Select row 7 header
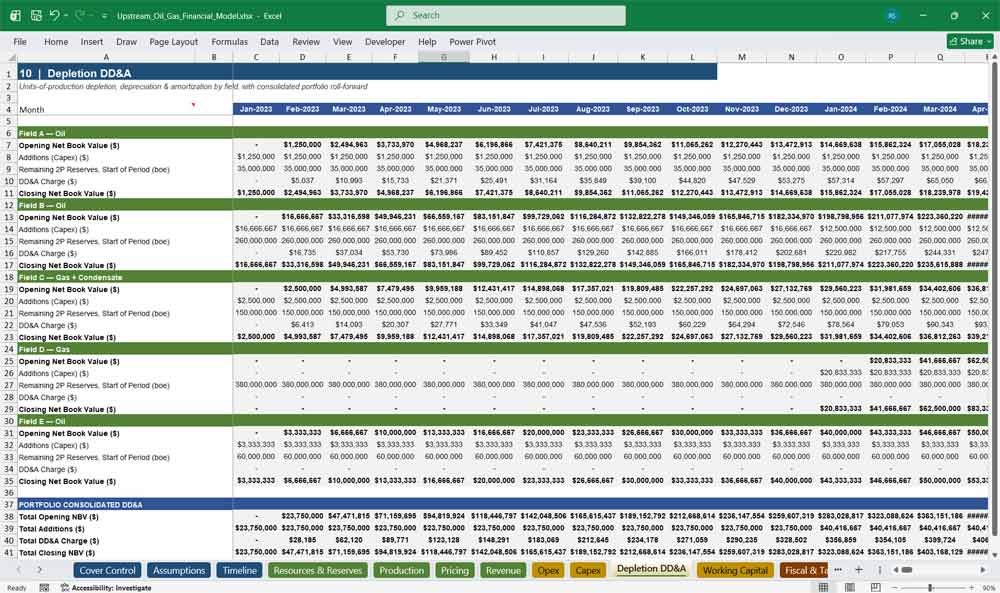Screen dimensions: 1000x593 point(9,145)
